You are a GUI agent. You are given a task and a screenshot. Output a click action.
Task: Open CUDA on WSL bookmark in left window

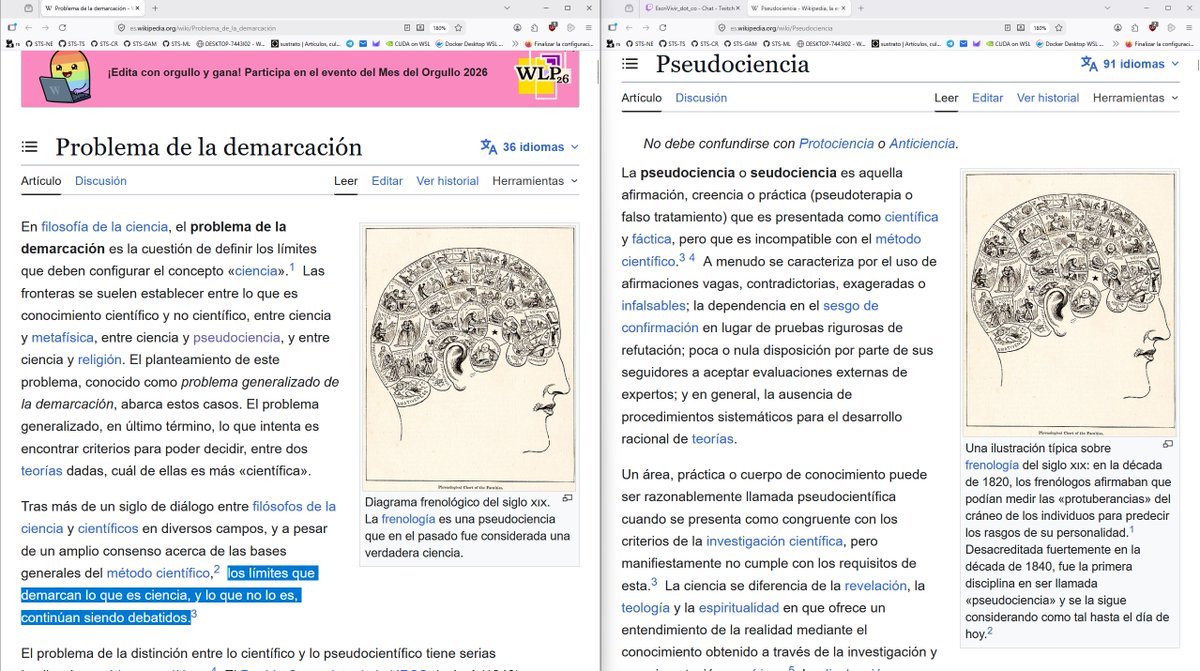coord(407,44)
